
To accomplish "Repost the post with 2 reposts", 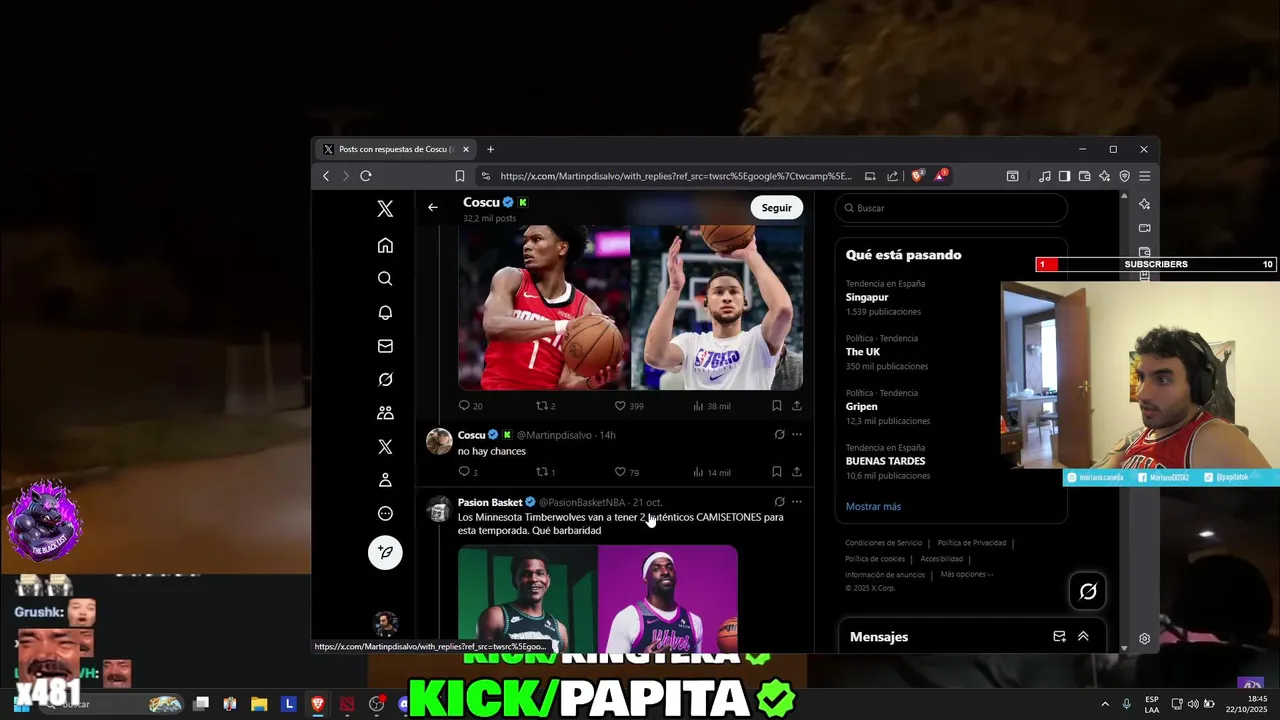I will pos(546,406).
